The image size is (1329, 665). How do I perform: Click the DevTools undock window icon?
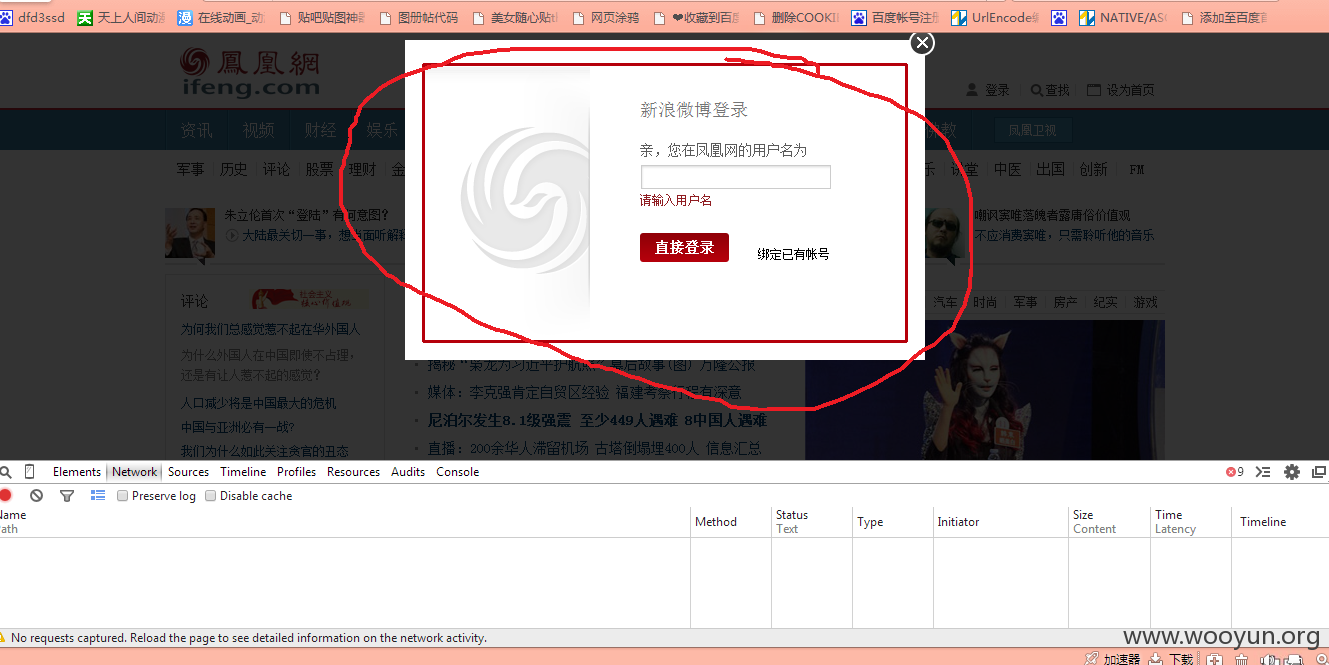click(1319, 472)
